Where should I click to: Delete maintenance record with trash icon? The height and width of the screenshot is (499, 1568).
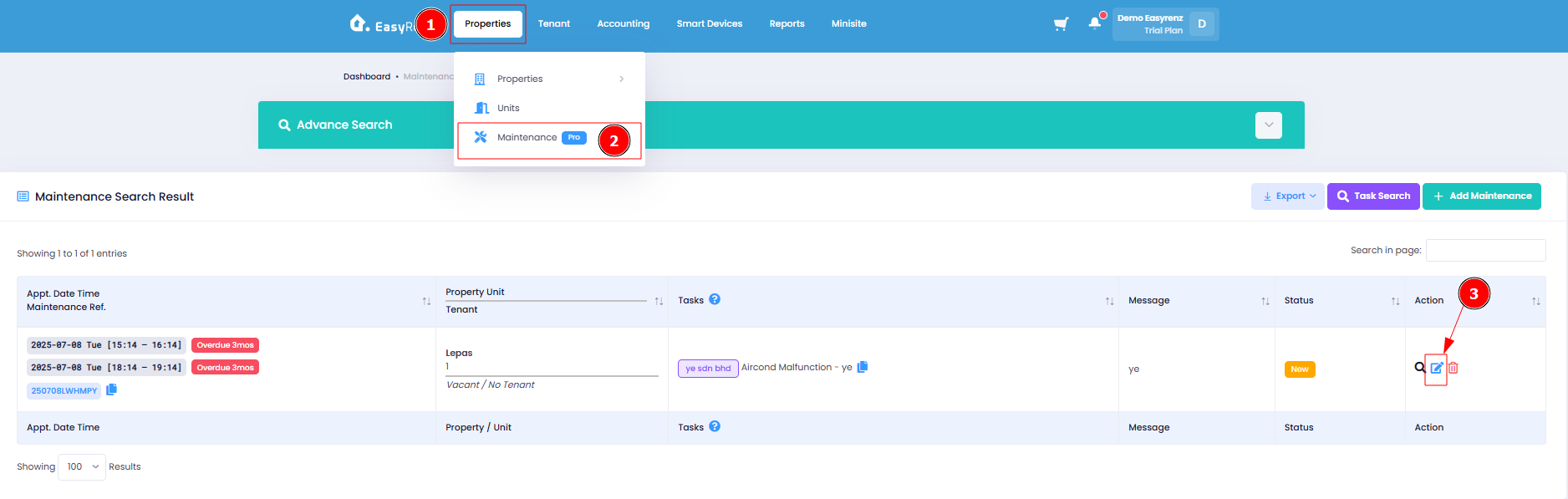tap(1453, 368)
